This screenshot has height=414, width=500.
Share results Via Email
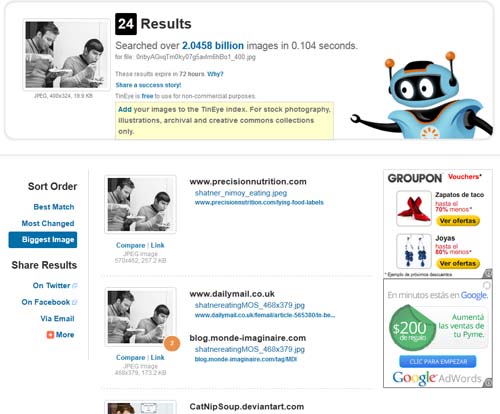[x=57, y=319]
